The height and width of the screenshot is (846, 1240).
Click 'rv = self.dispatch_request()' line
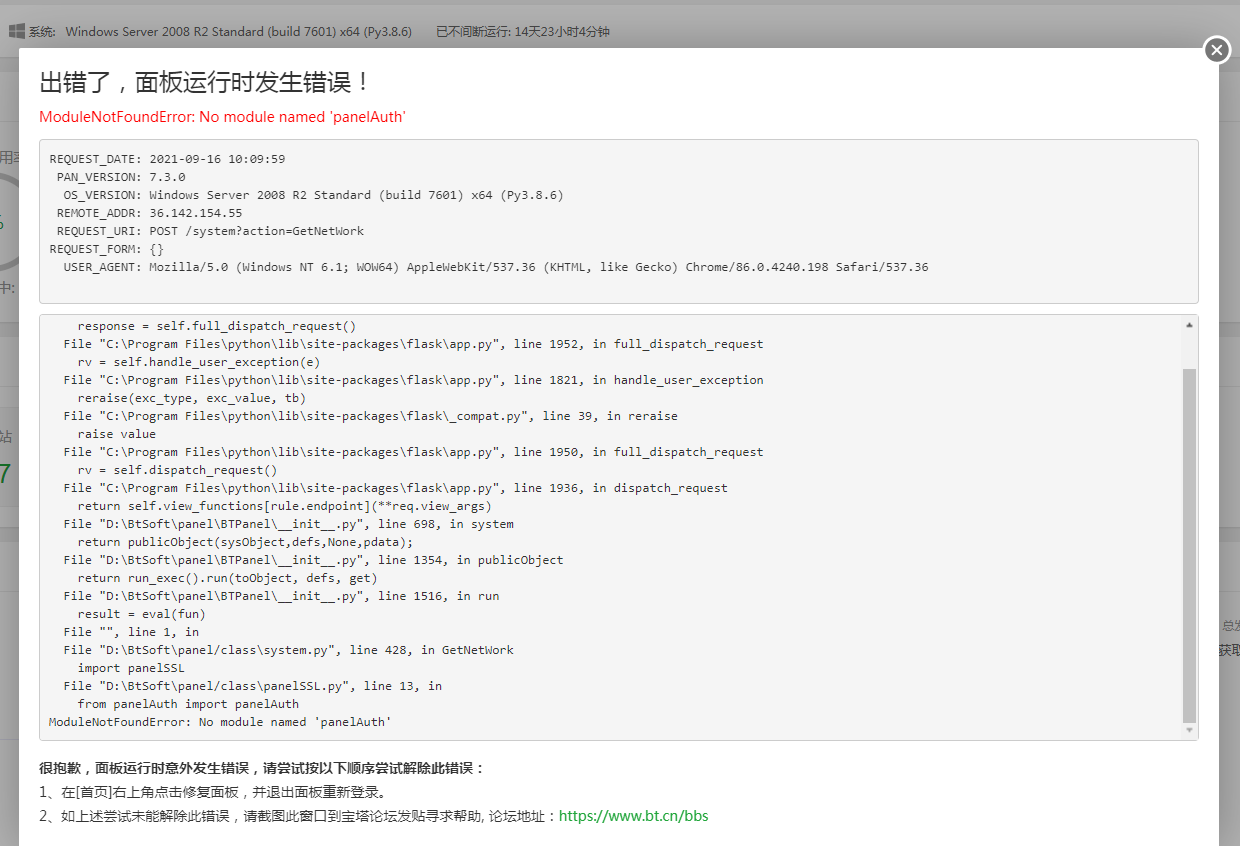(x=178, y=470)
